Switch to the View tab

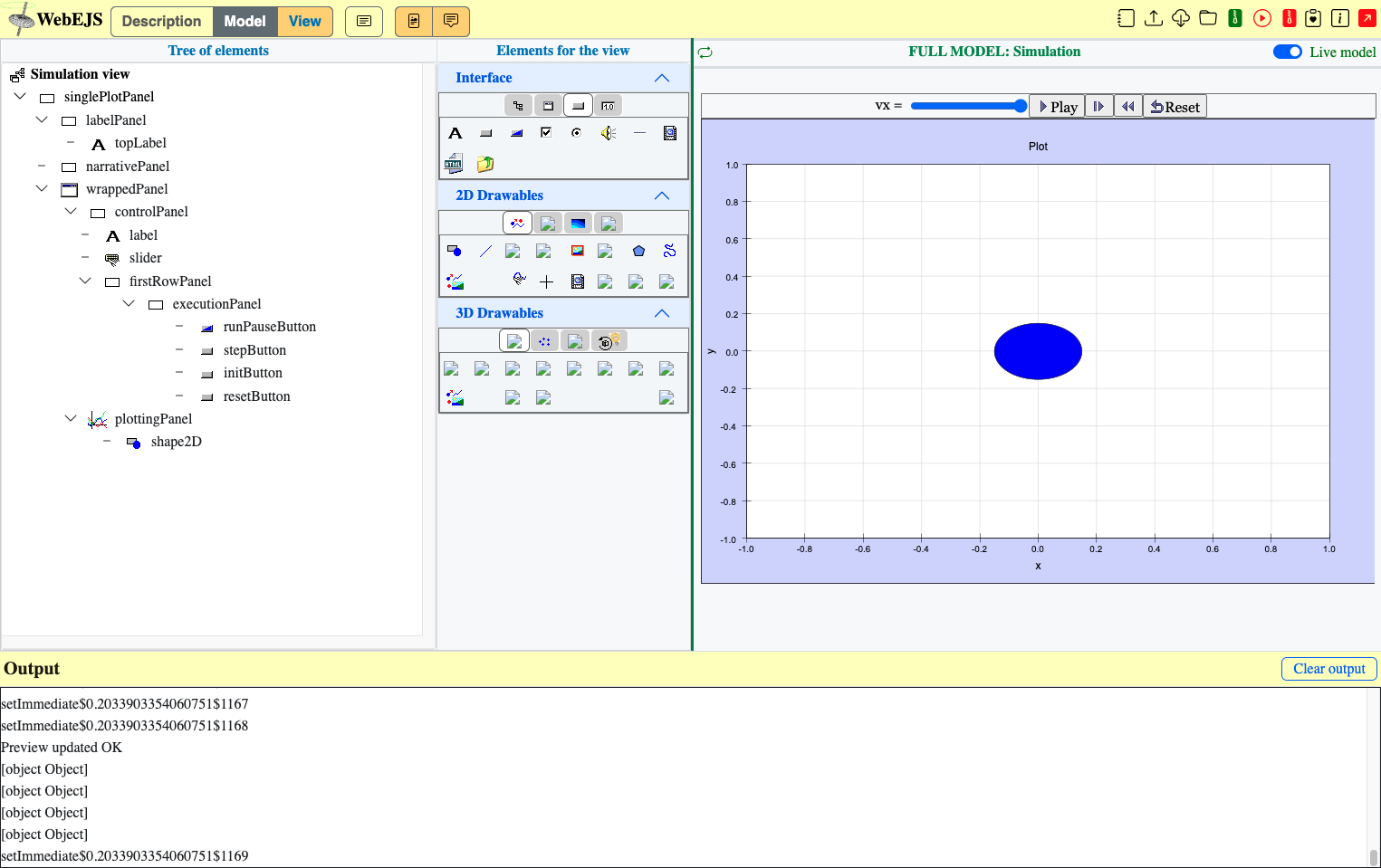pyautogui.click(x=305, y=21)
